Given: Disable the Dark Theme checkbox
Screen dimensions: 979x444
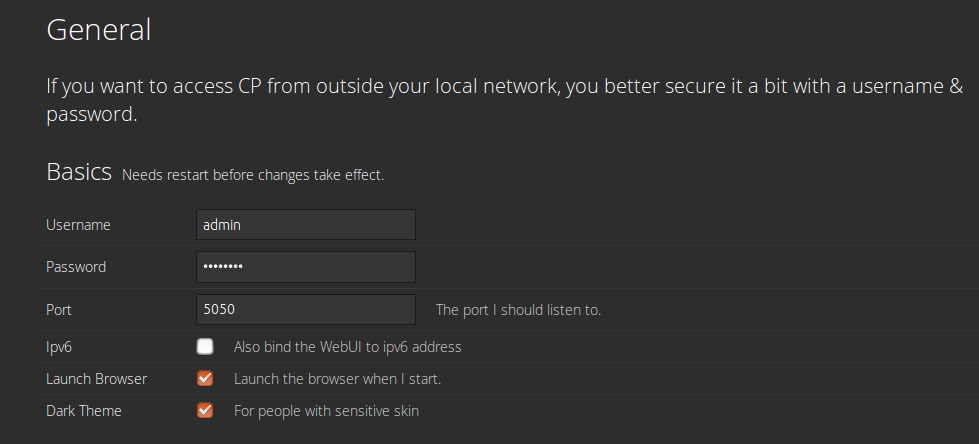Looking at the screenshot, I should pos(205,410).
